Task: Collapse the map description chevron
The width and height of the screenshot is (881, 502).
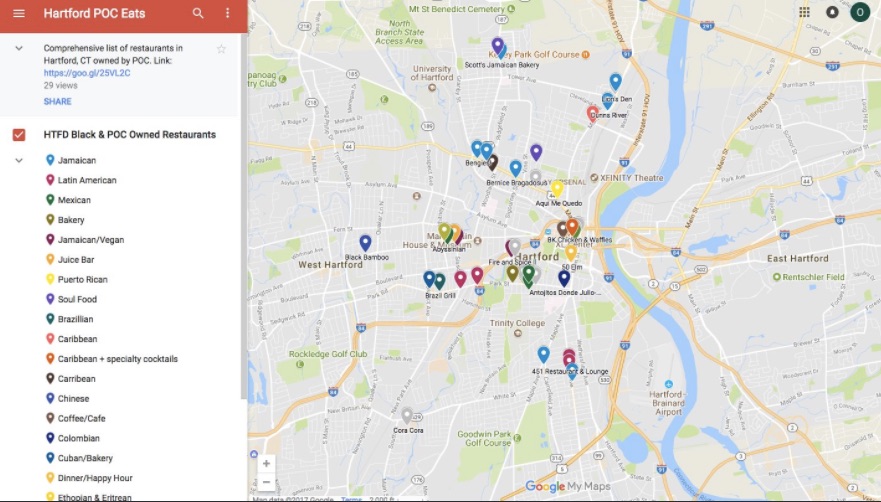Action: click(x=19, y=48)
